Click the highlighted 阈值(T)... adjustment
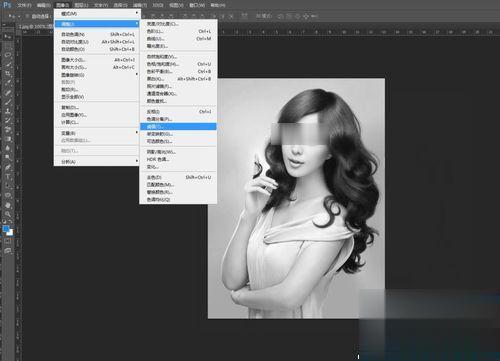This screenshot has height=361, width=500. pos(178,127)
